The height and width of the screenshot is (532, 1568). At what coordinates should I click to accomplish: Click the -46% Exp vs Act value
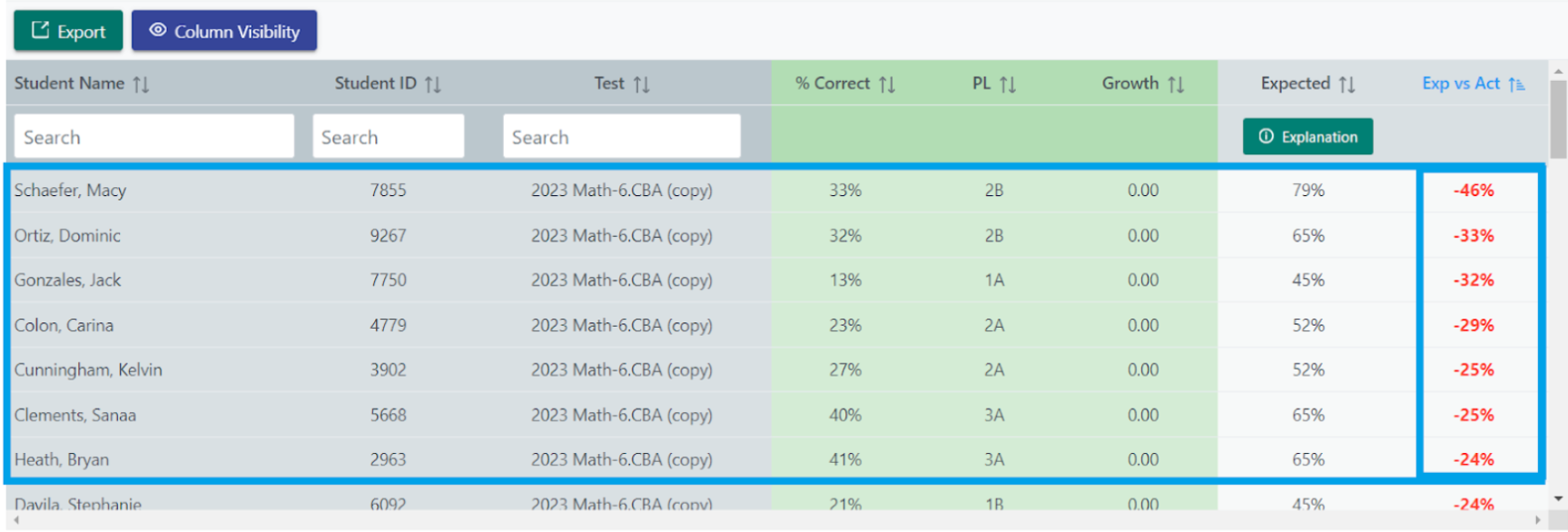(x=1474, y=191)
